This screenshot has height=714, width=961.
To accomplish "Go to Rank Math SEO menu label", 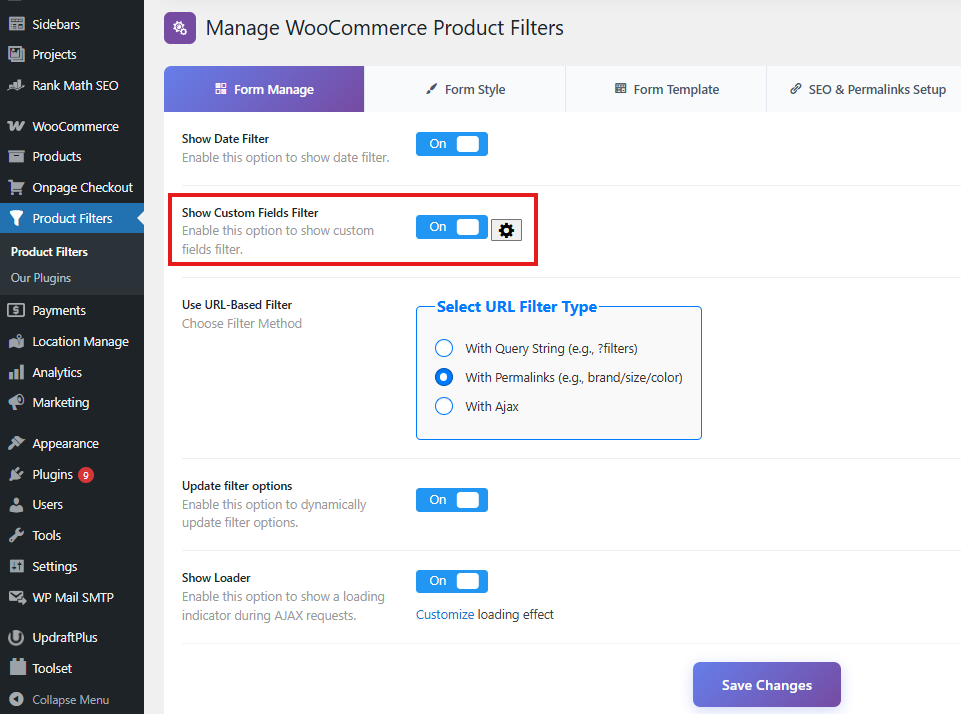I will point(75,85).
